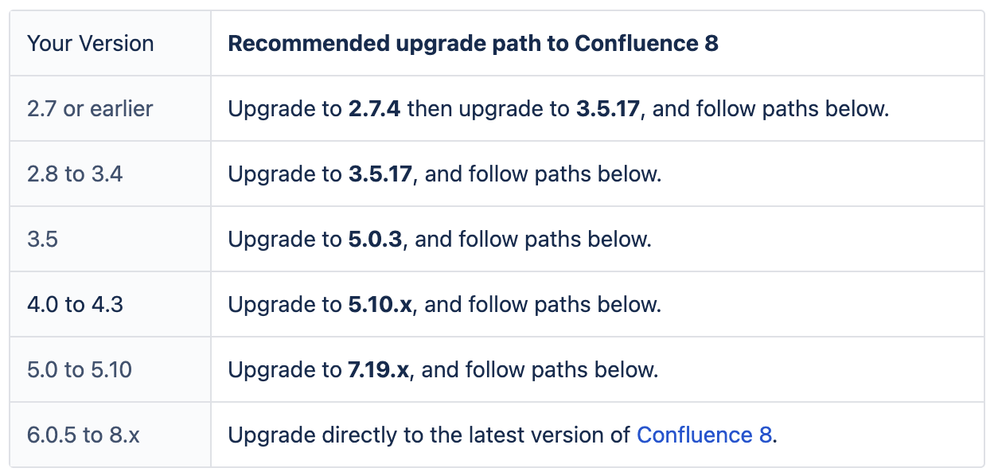The image size is (998, 476).
Task: Click the bold 5.0.3 version text
Action: (375, 239)
